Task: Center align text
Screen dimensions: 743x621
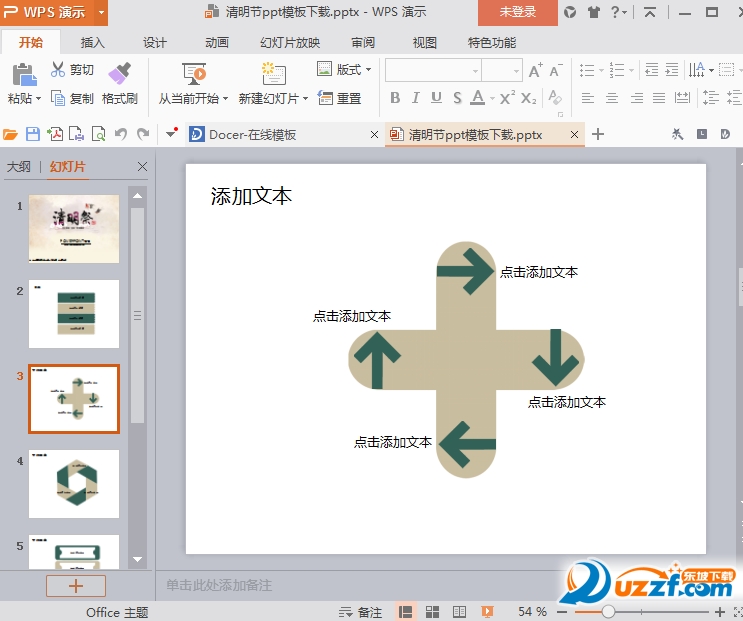Action: click(x=612, y=99)
